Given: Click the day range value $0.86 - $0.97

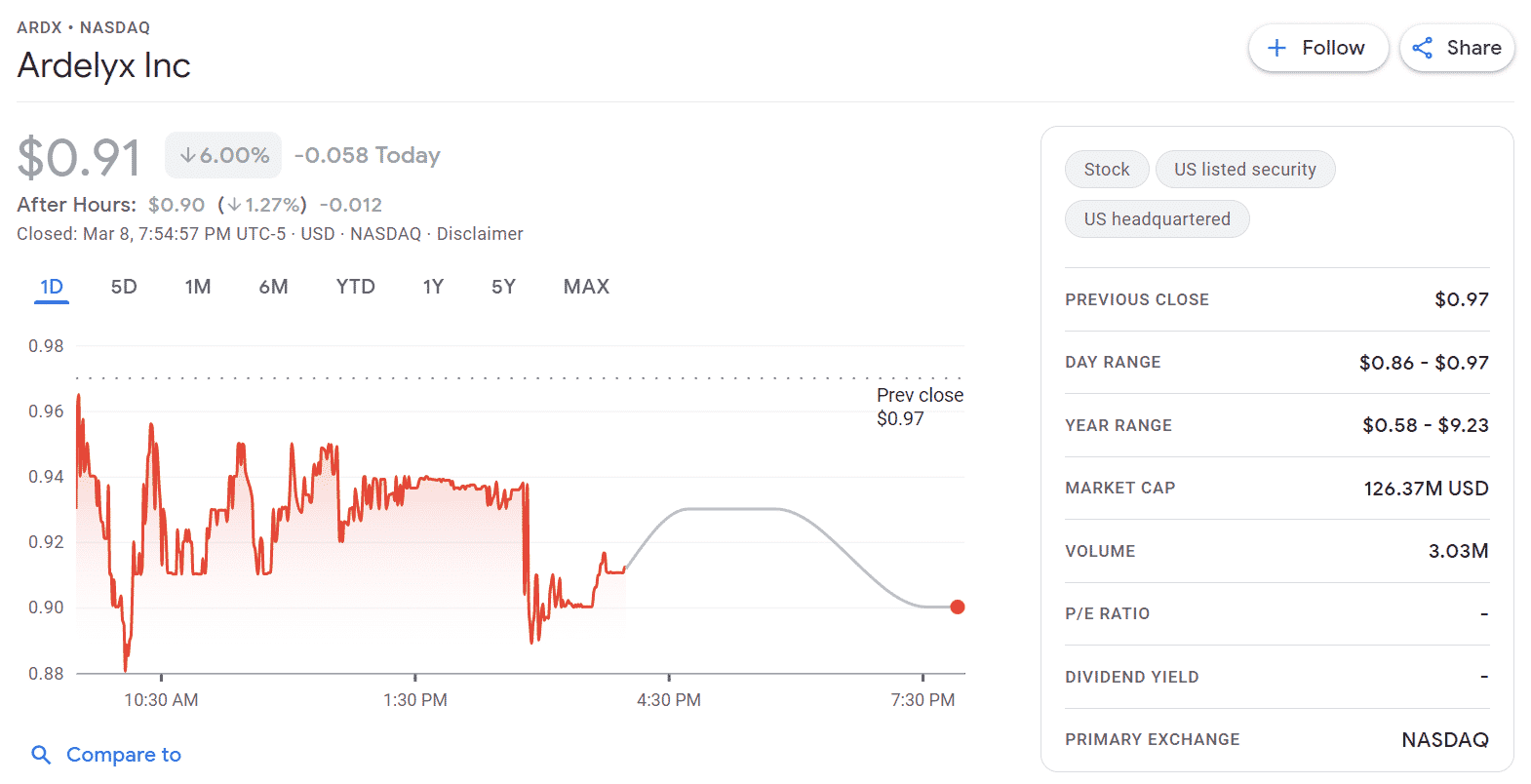Looking at the screenshot, I should (x=1424, y=363).
